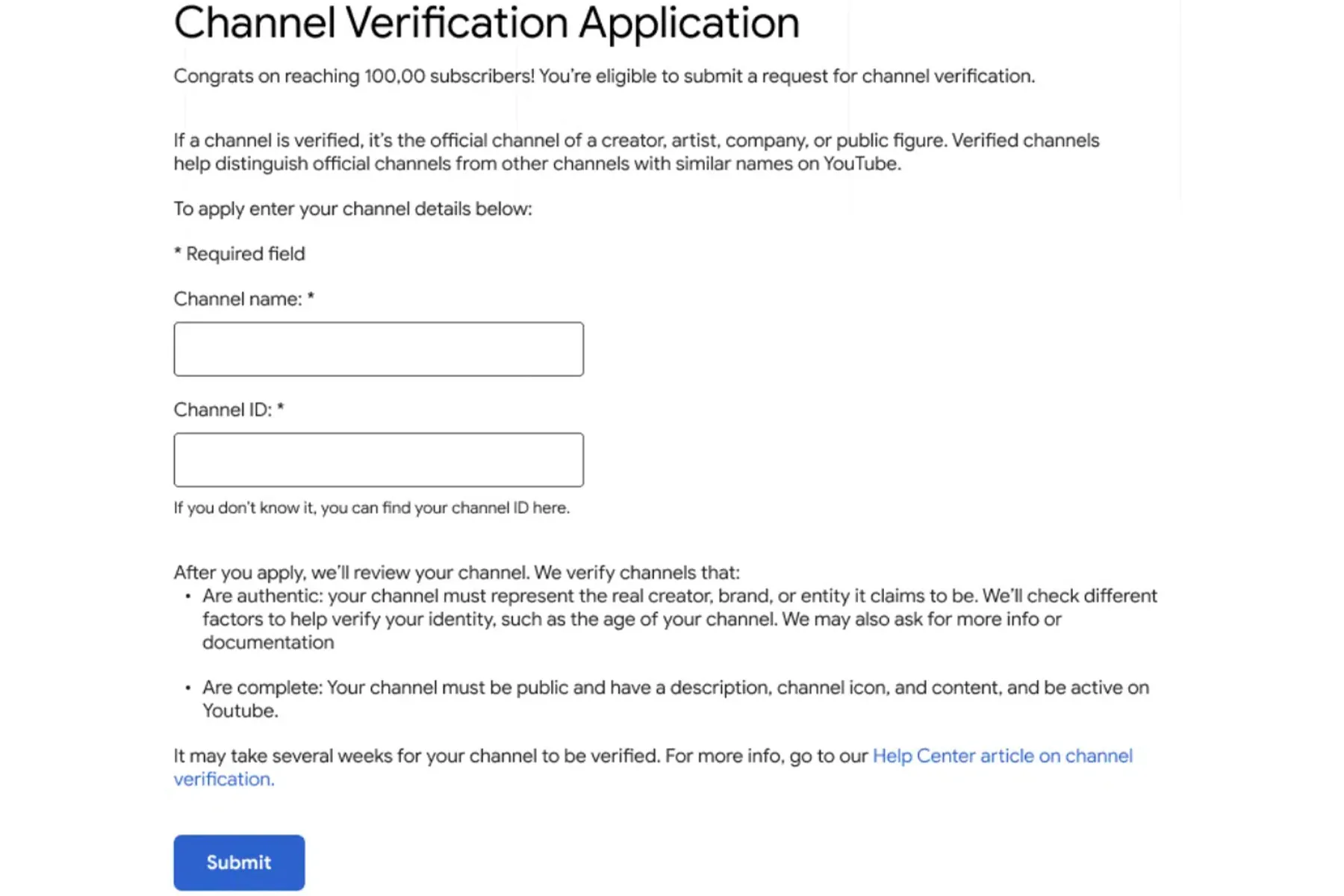The image size is (1344, 896).
Task: Click the asterisk beside Channel ID label
Action: coord(281,408)
